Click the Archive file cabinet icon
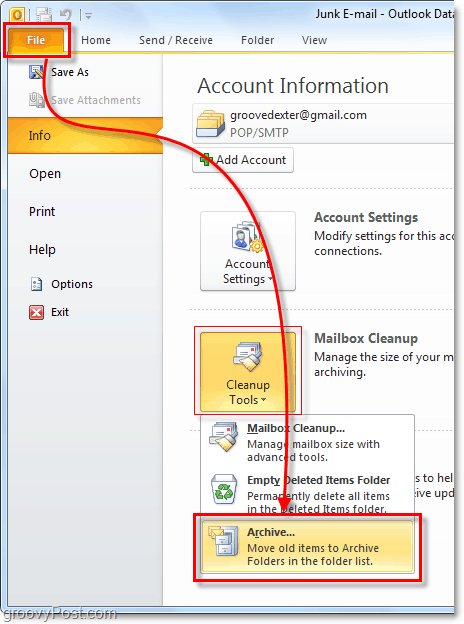 pos(223,541)
